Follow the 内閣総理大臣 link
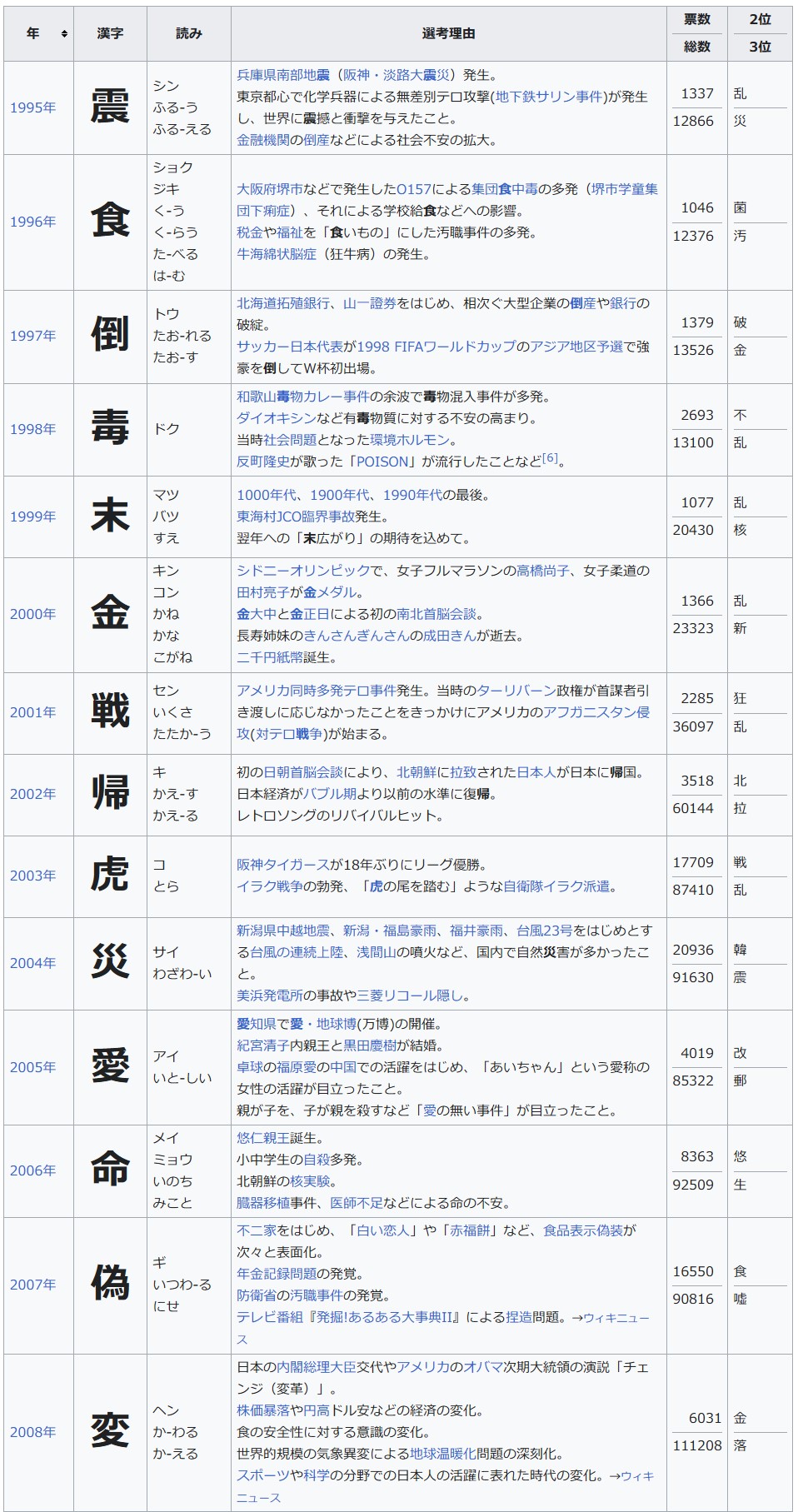803x1512 pixels. (317, 1367)
